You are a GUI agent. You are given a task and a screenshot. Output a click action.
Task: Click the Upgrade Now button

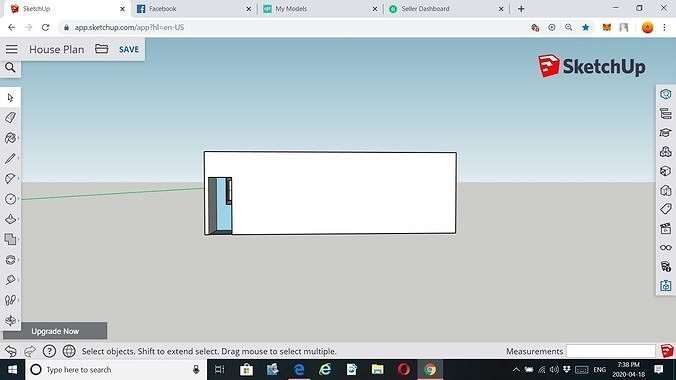55,331
